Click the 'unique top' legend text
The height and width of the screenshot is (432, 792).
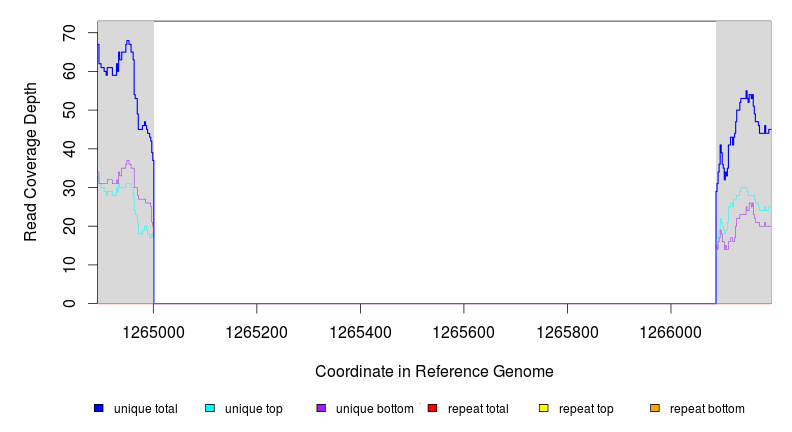click(253, 409)
